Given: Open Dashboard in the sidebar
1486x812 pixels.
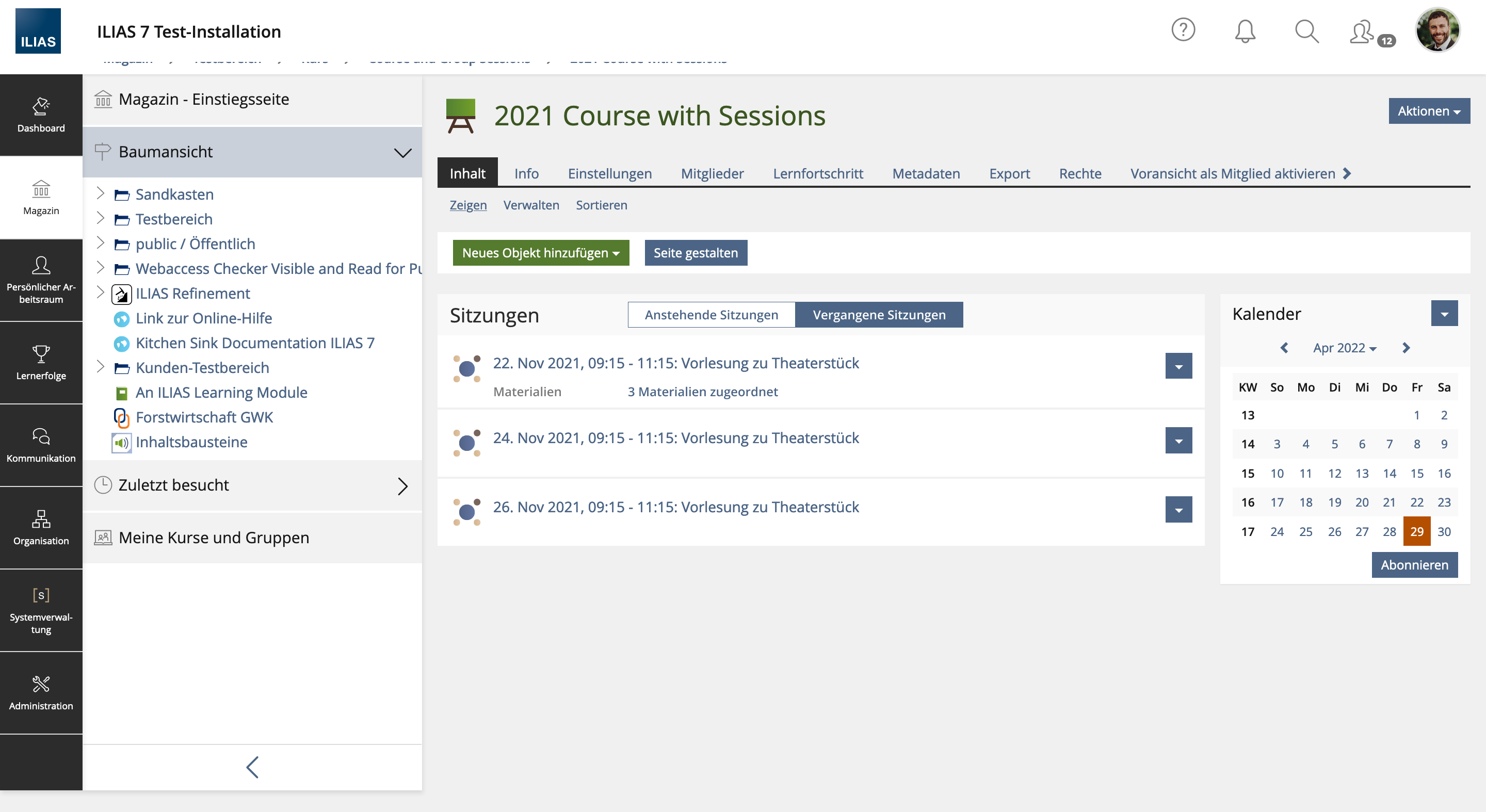Looking at the screenshot, I should point(41,115).
